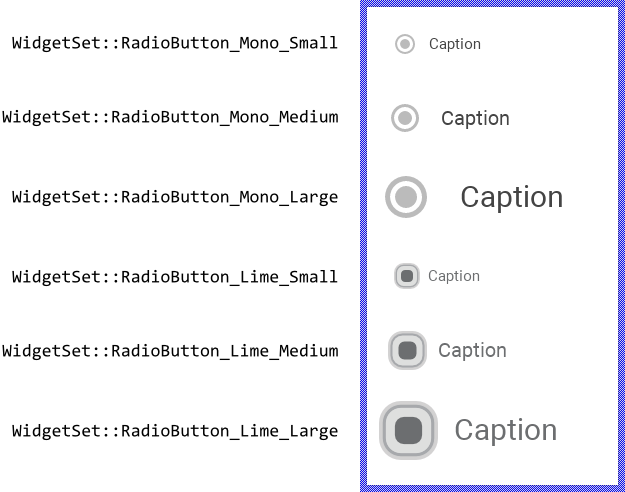Click the gray inner dot of the largest round radio
The image size is (625, 492).
coord(406,197)
